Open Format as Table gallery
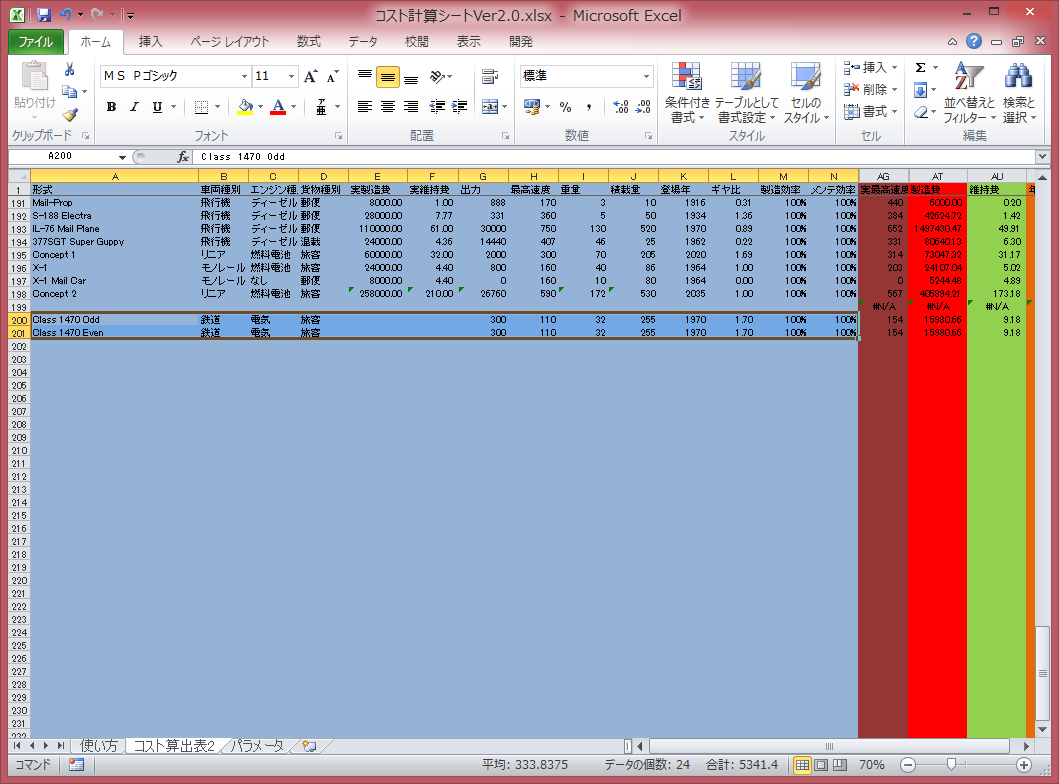This screenshot has width=1059, height=784. click(x=746, y=93)
